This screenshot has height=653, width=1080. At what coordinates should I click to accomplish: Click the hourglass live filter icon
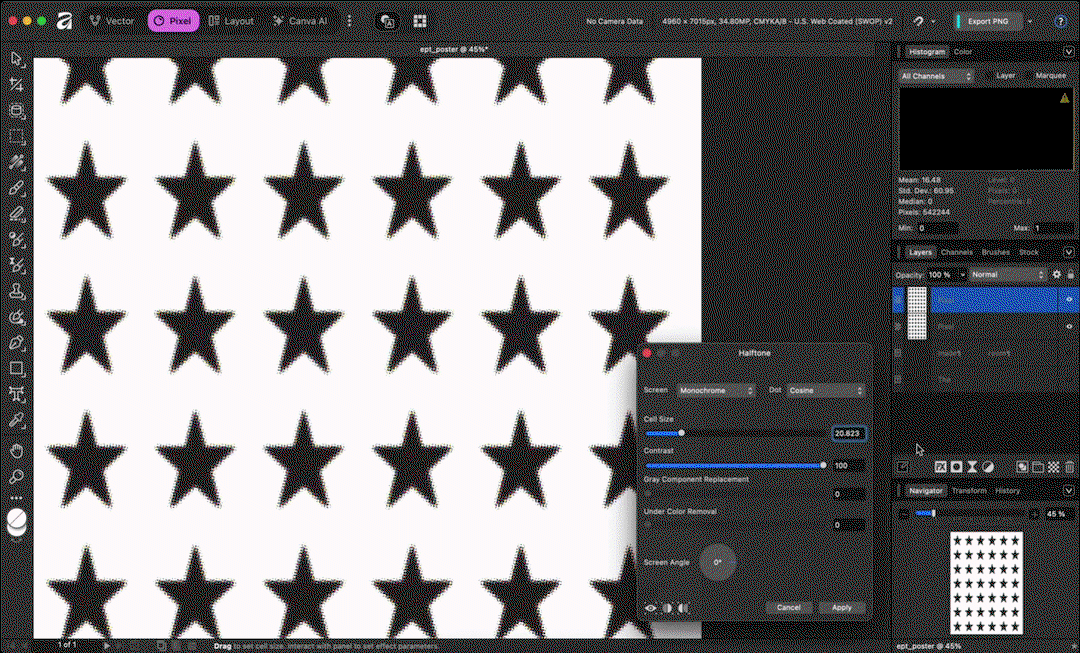[972, 467]
